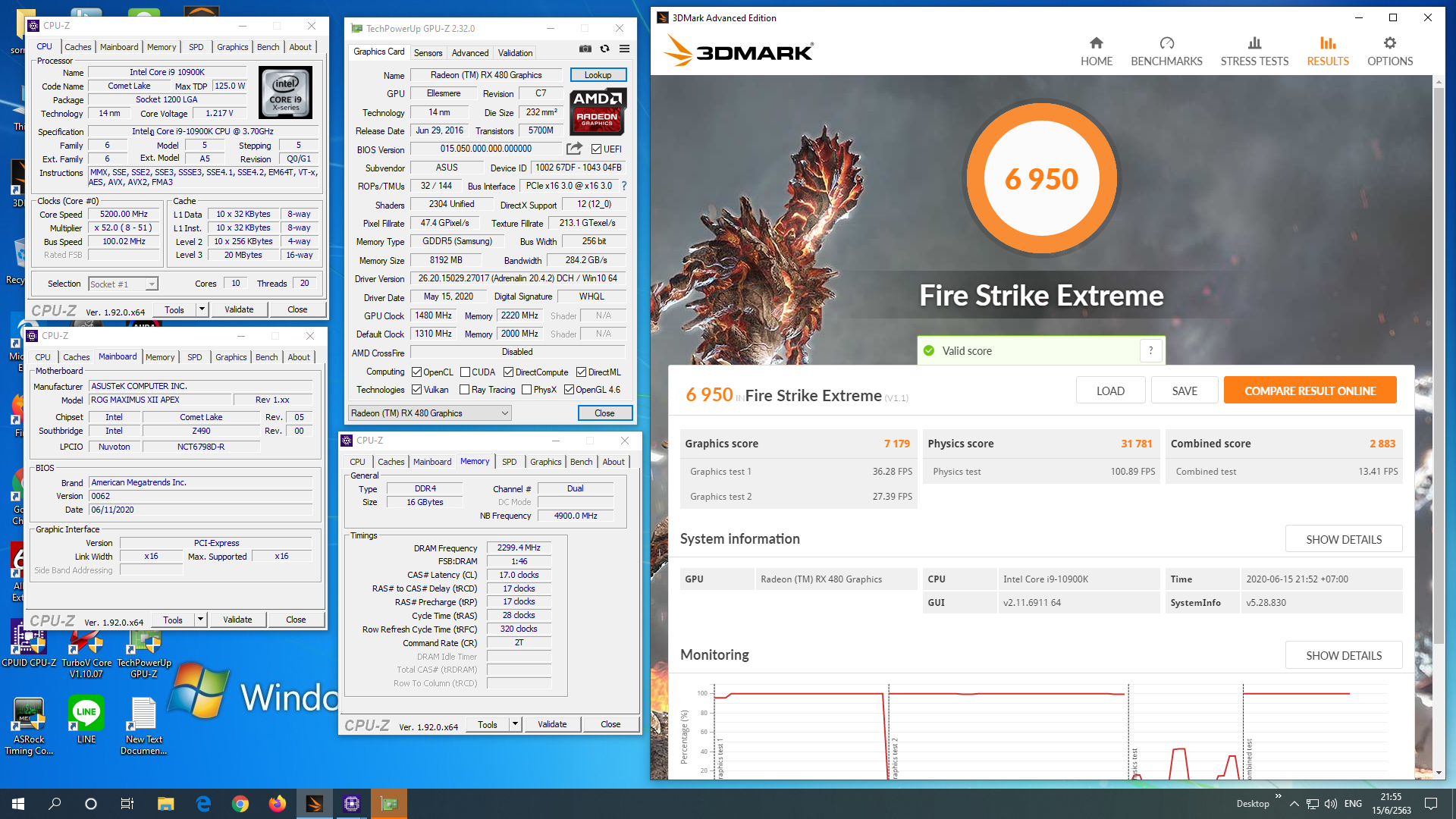
Task: Open Validation tab in GPU-Z
Action: [x=515, y=53]
